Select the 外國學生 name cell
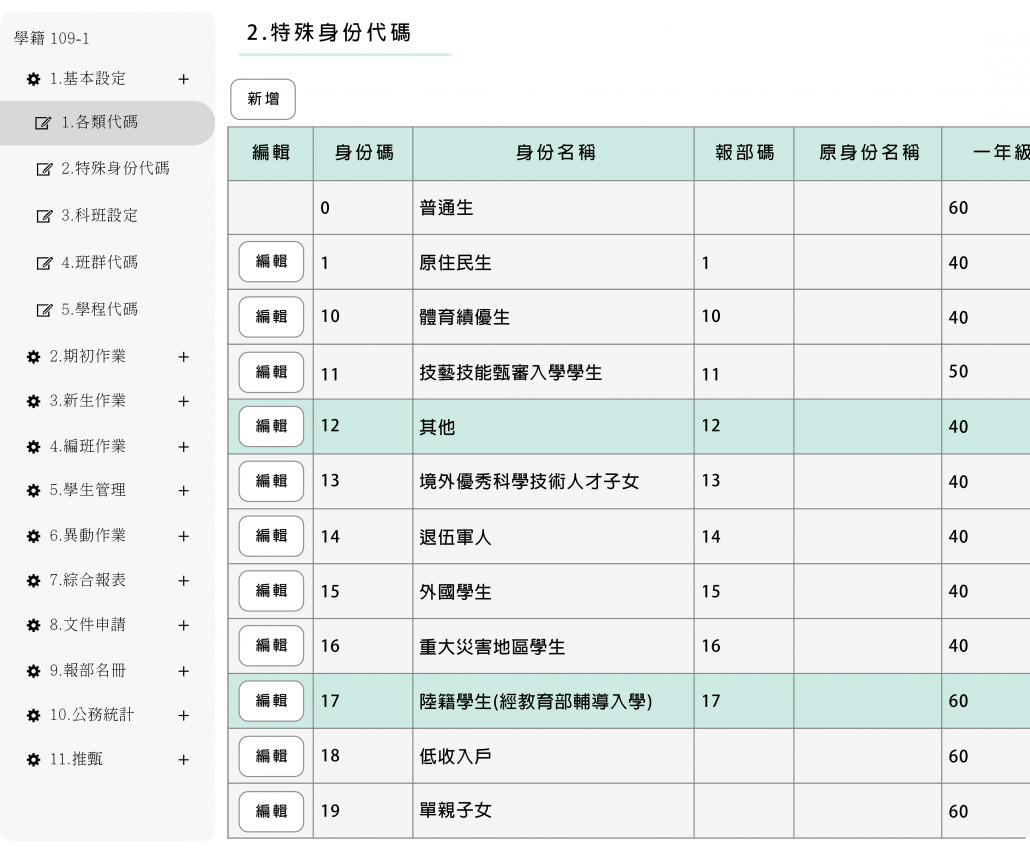Viewport: 1030px width, 853px height. 554,591
